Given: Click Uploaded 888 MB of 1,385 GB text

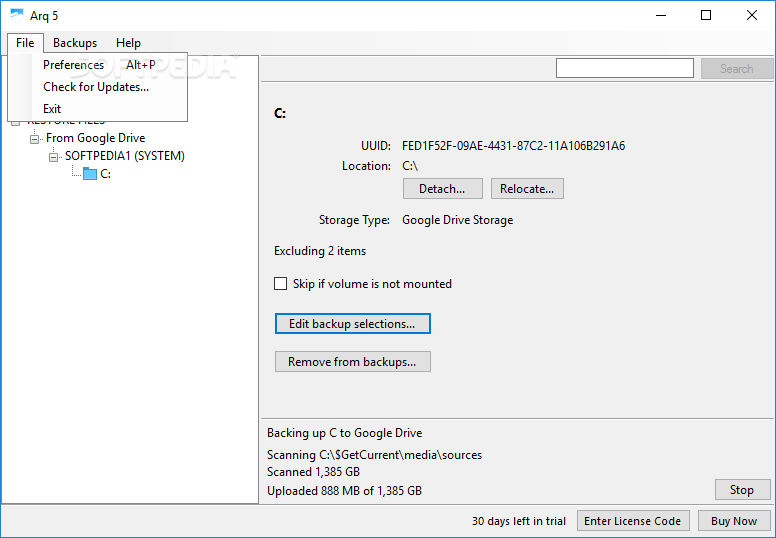Looking at the screenshot, I should [x=344, y=491].
